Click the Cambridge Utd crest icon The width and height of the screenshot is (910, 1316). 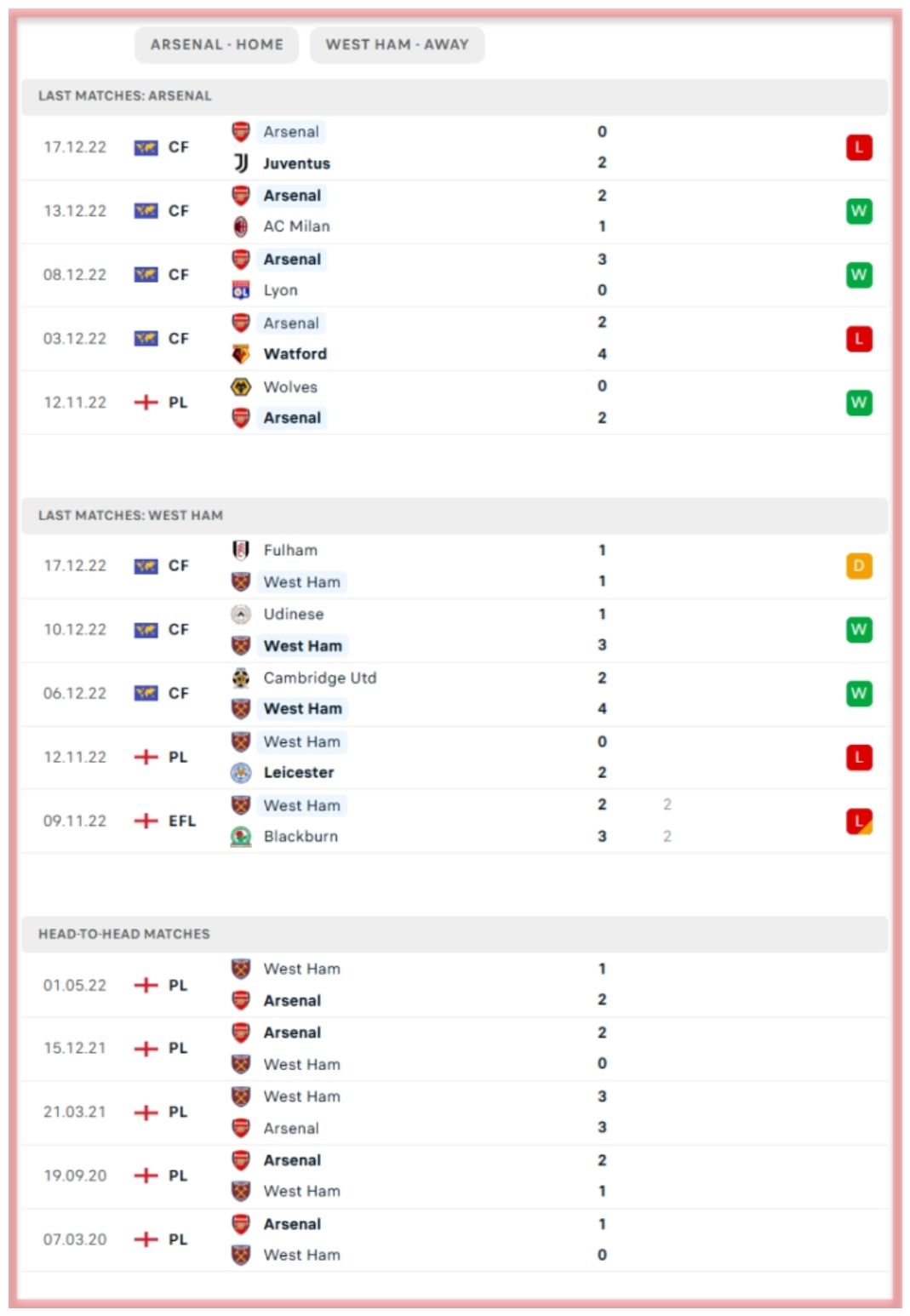pyautogui.click(x=241, y=678)
